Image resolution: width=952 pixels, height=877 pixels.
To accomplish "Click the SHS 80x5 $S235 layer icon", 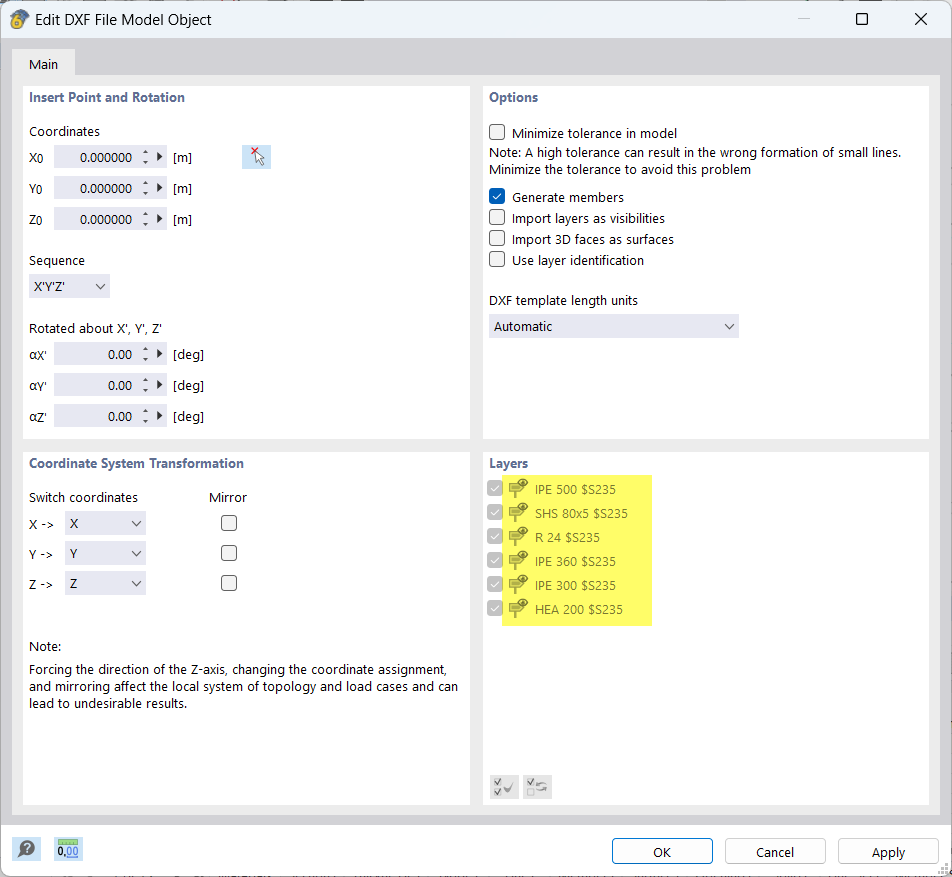I will tap(518, 512).
